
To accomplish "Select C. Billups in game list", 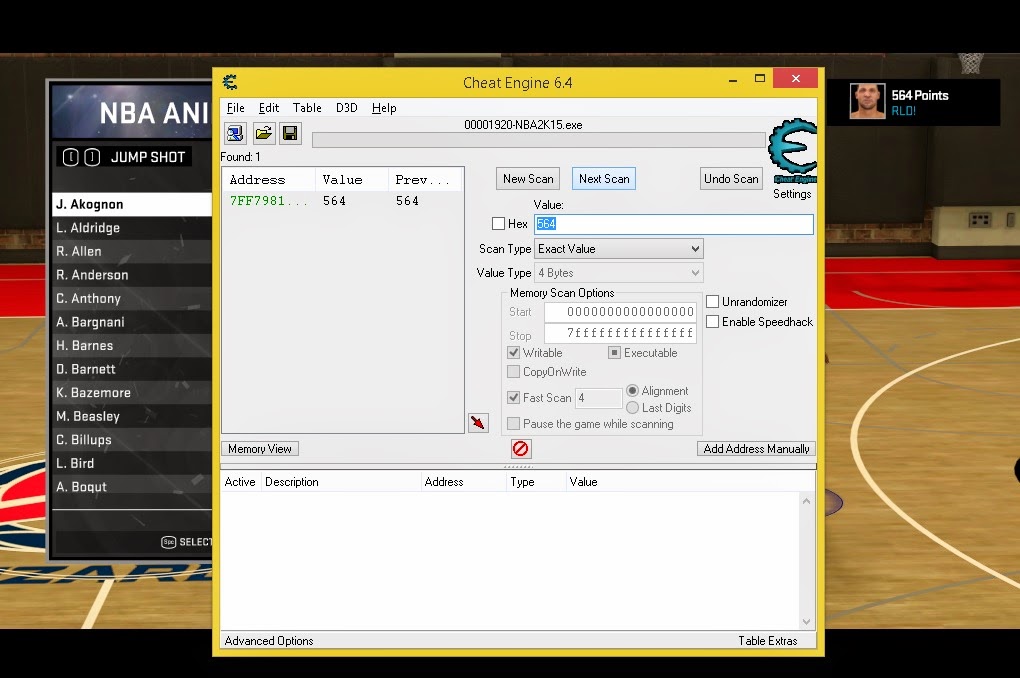I will pyautogui.click(x=132, y=440).
